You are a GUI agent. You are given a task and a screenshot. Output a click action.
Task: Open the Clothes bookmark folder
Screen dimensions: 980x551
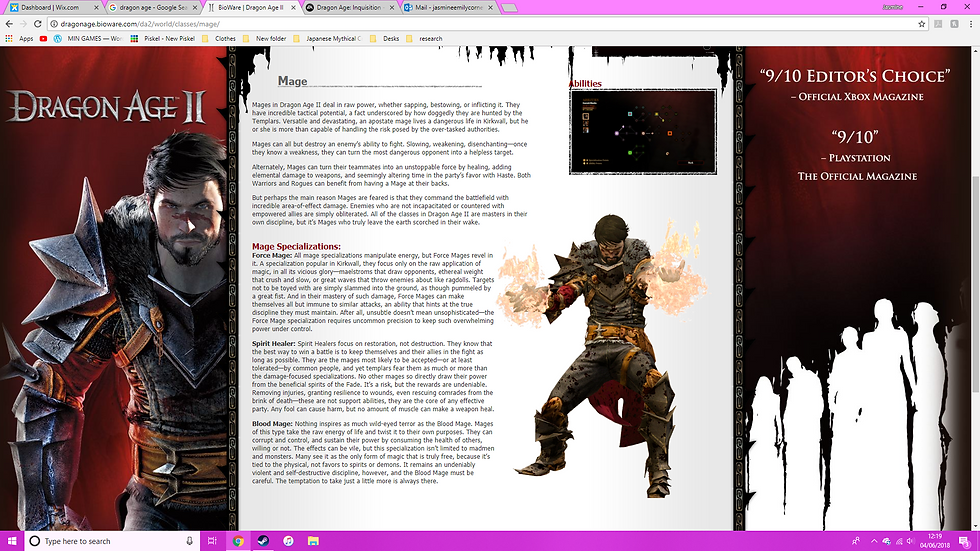tap(219, 38)
